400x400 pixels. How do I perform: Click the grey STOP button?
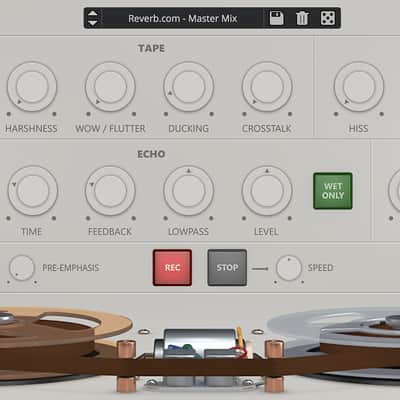227,268
